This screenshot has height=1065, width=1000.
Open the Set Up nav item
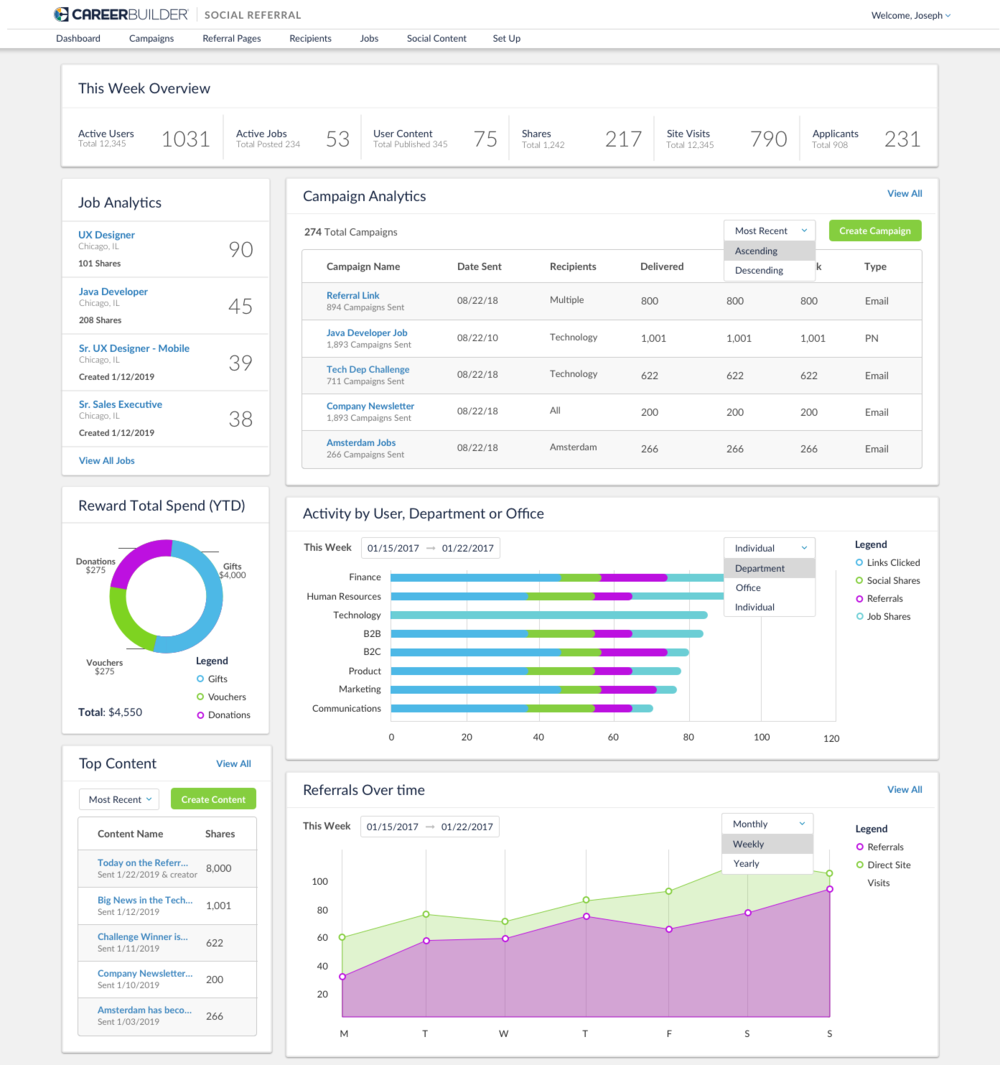[507, 38]
